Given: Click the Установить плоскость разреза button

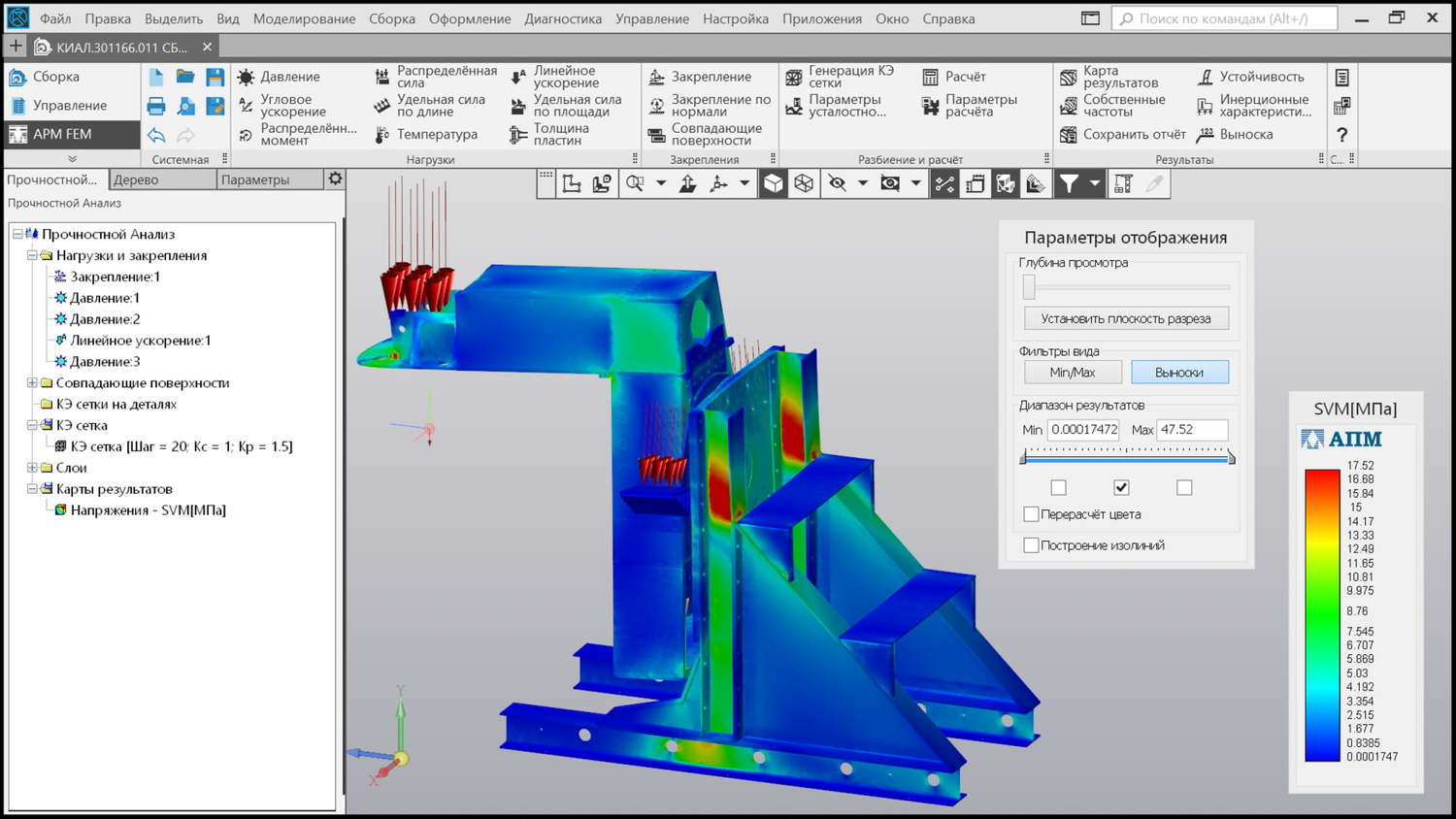Looking at the screenshot, I should click(x=1125, y=318).
